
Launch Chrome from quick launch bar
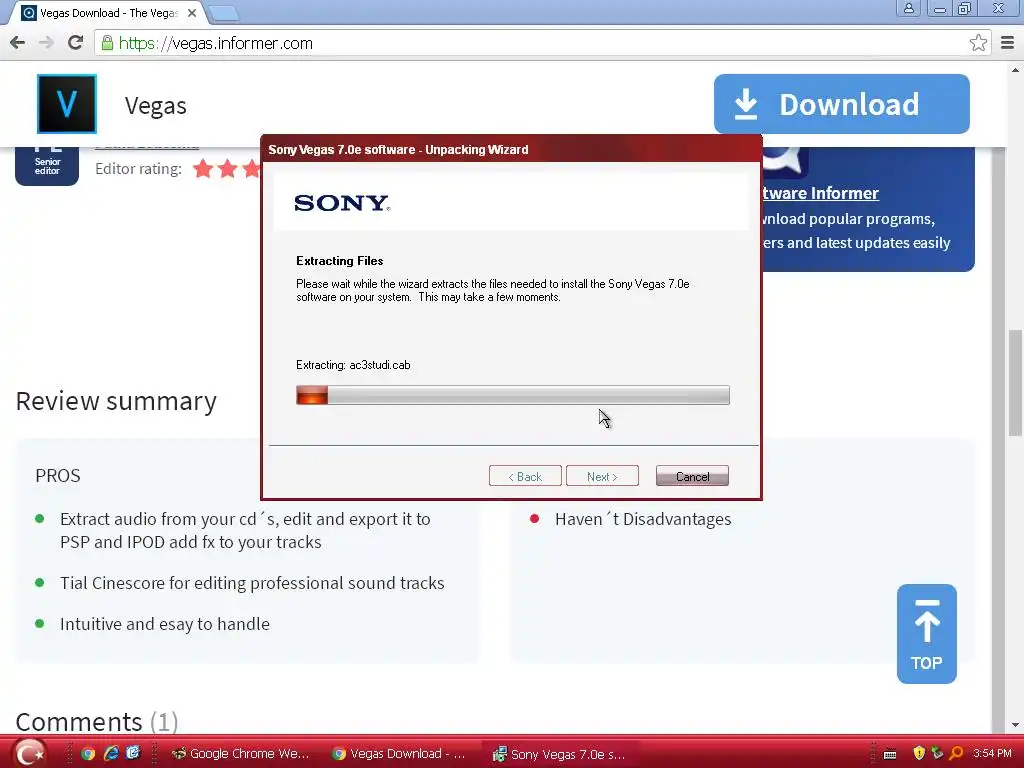click(88, 754)
